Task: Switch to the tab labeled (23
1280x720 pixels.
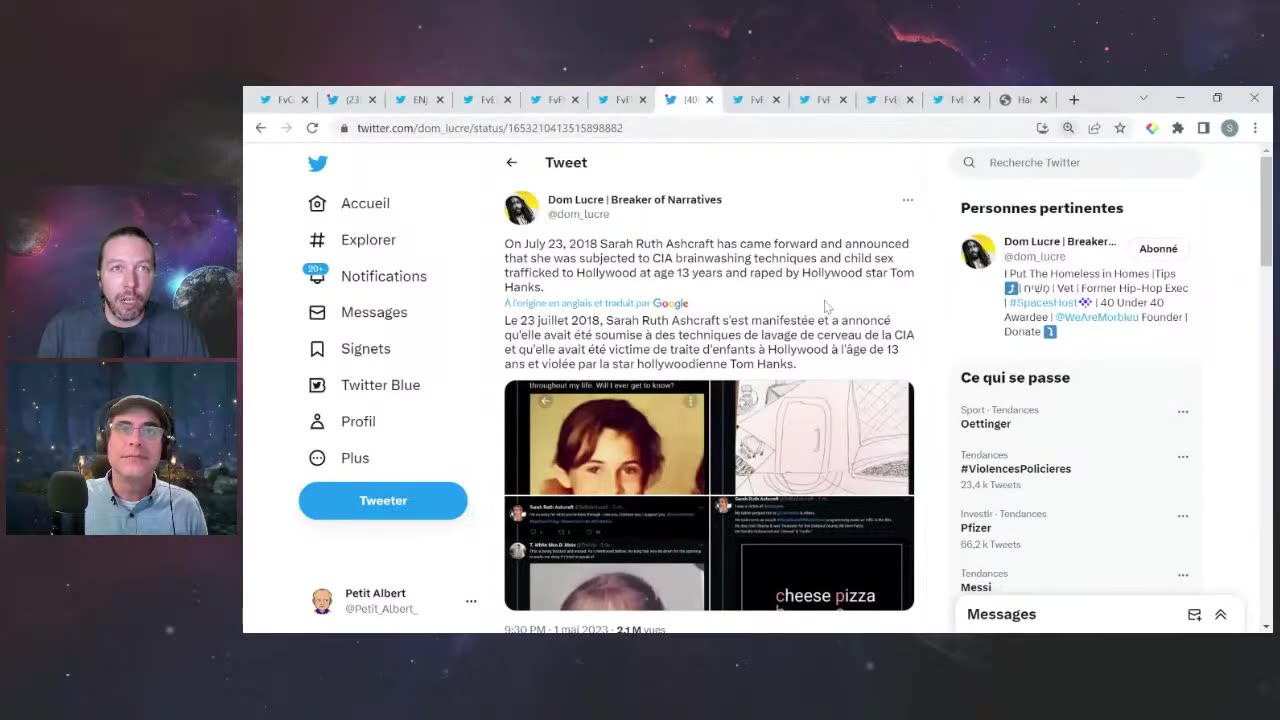Action: coord(353,100)
